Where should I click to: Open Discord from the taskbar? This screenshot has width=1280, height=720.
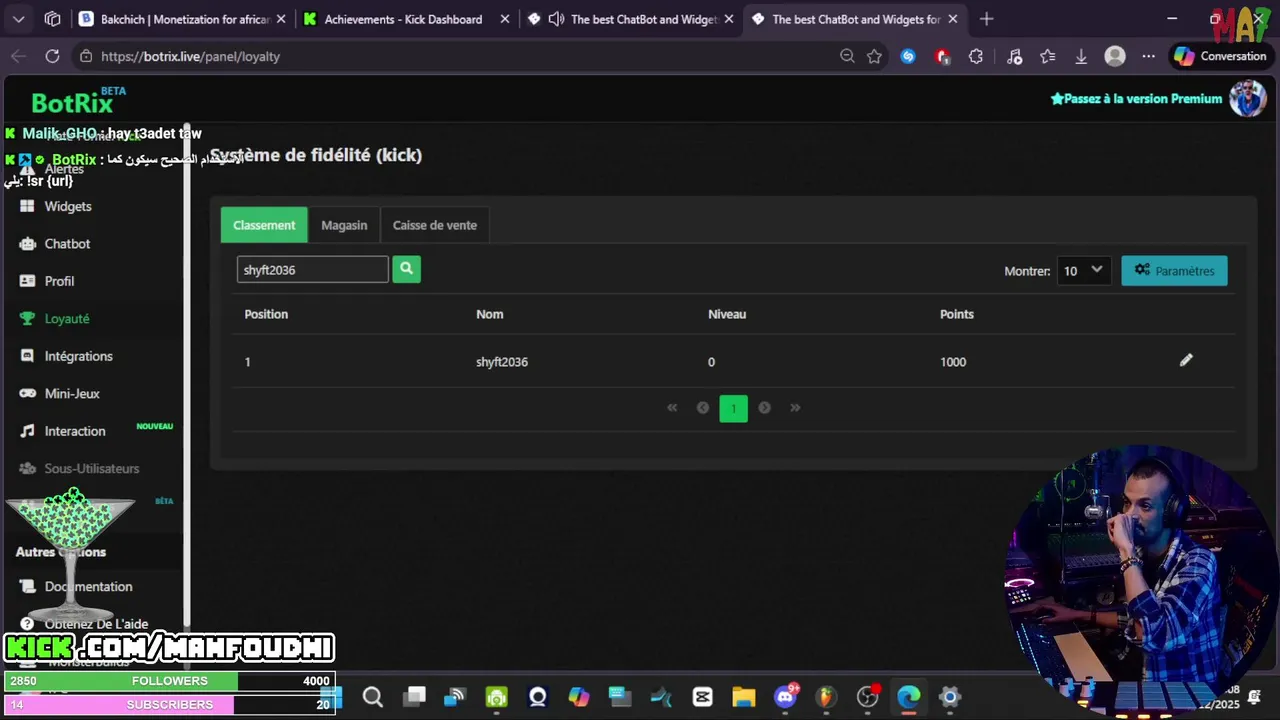pyautogui.click(x=786, y=697)
